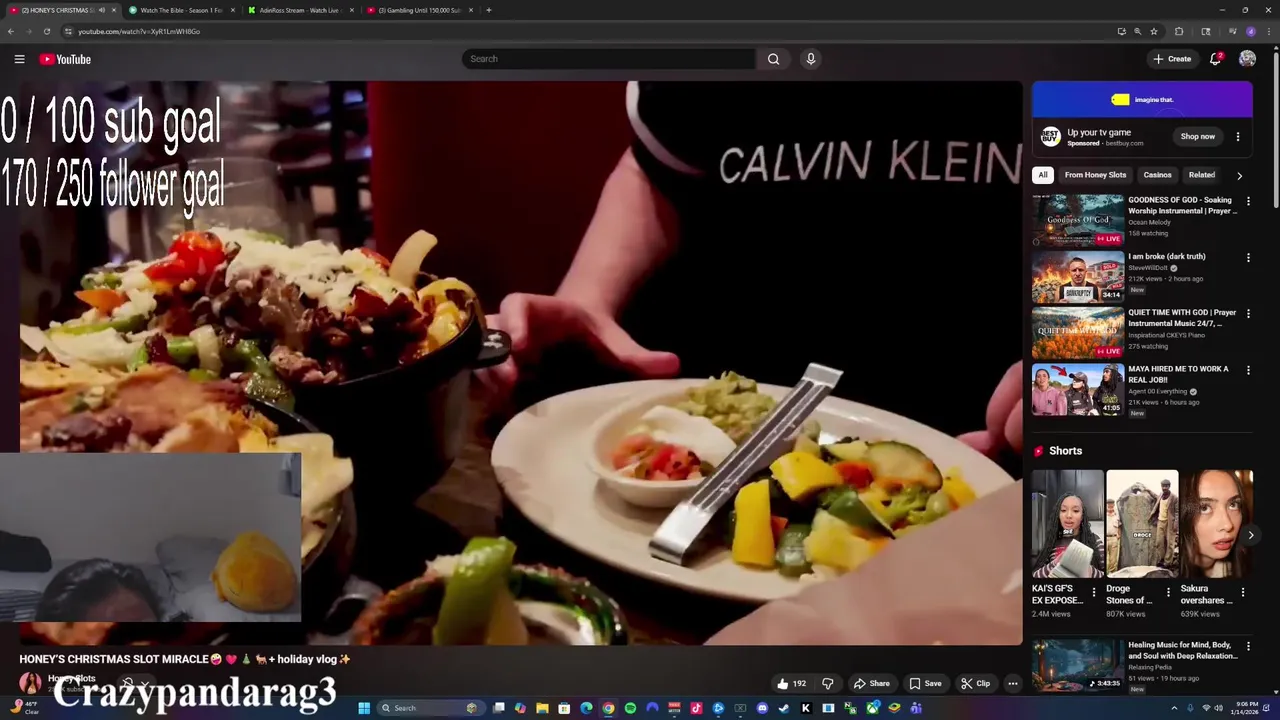Reload the page in the browser
The width and height of the screenshot is (1280, 720).
pyautogui.click(x=46, y=31)
